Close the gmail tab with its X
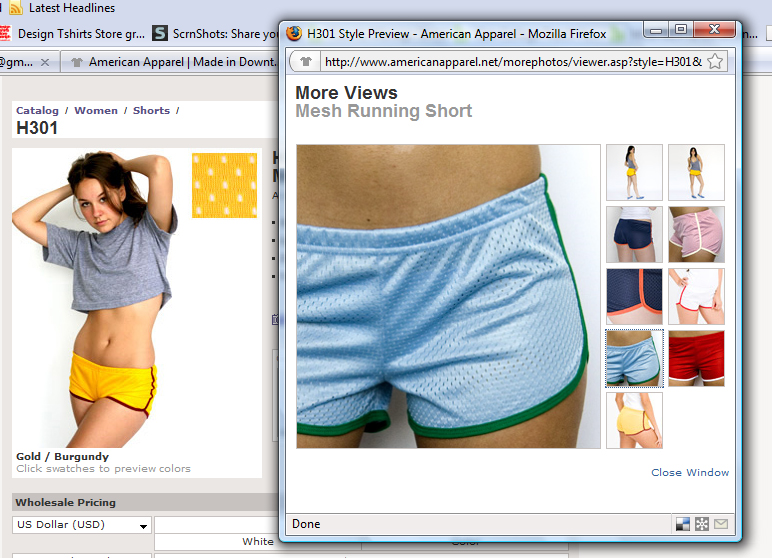772x558 pixels. (45, 62)
